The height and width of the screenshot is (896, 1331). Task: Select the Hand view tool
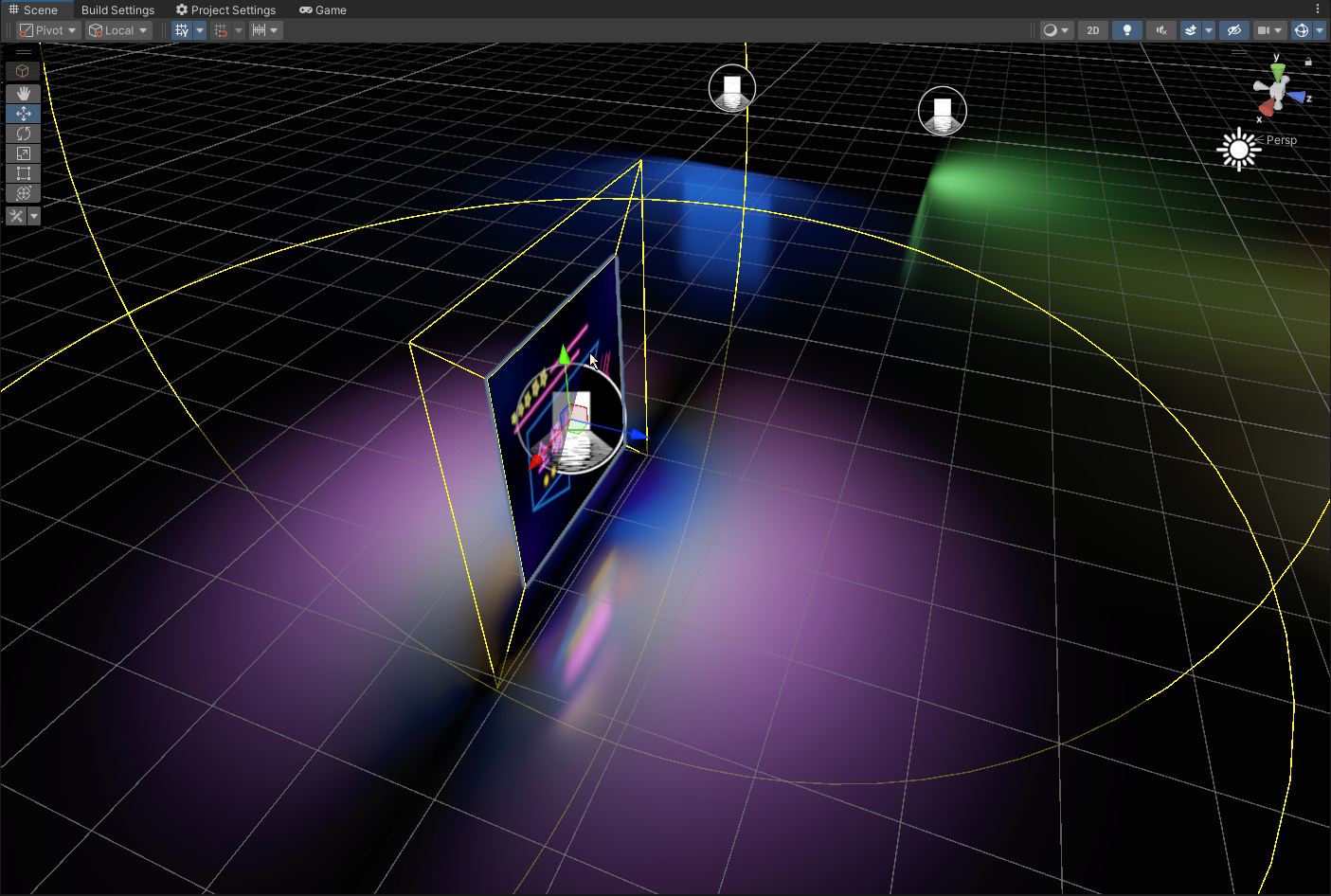(23, 94)
